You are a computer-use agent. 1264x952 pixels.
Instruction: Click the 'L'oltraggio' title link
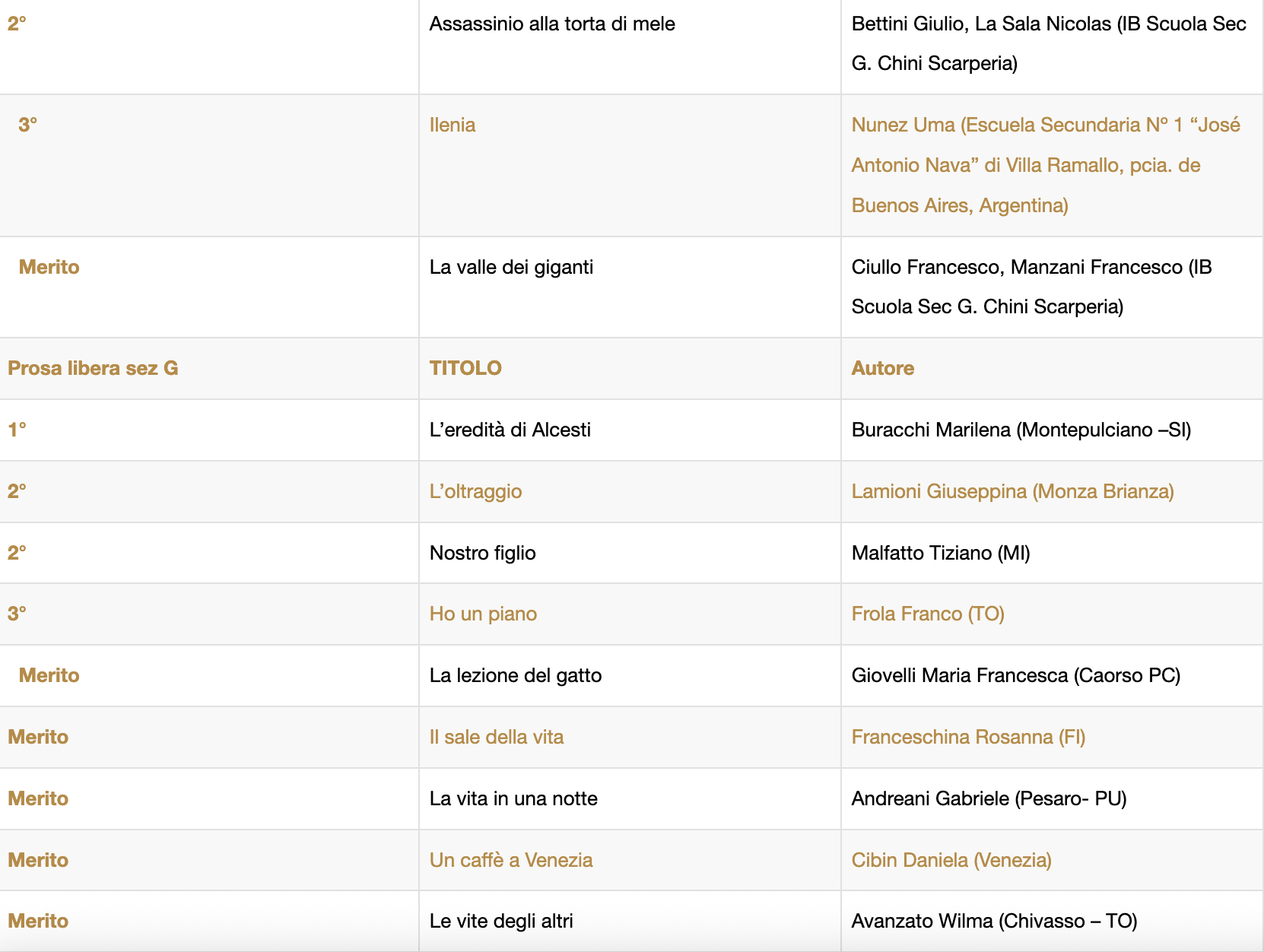point(475,491)
